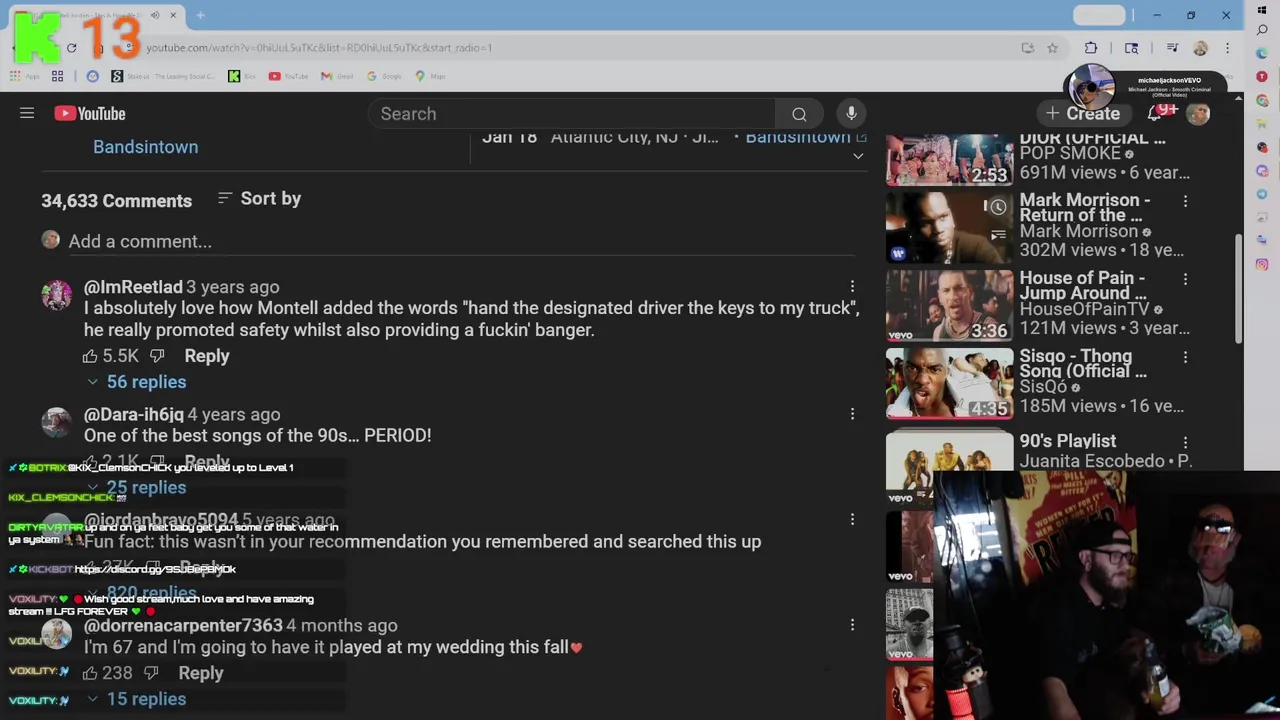Open @ImReetlad's profile avatar
Viewport: 1280px width, 720px height.
57,295
